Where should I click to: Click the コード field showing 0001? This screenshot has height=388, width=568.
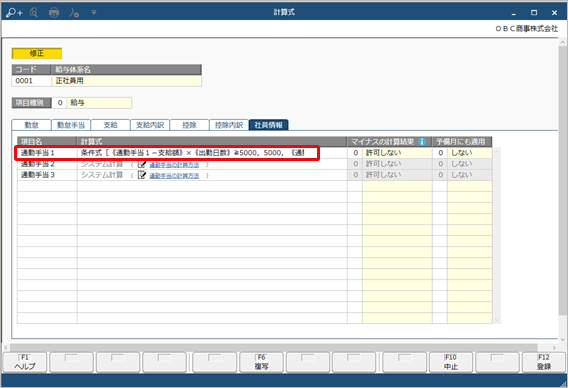click(x=32, y=81)
